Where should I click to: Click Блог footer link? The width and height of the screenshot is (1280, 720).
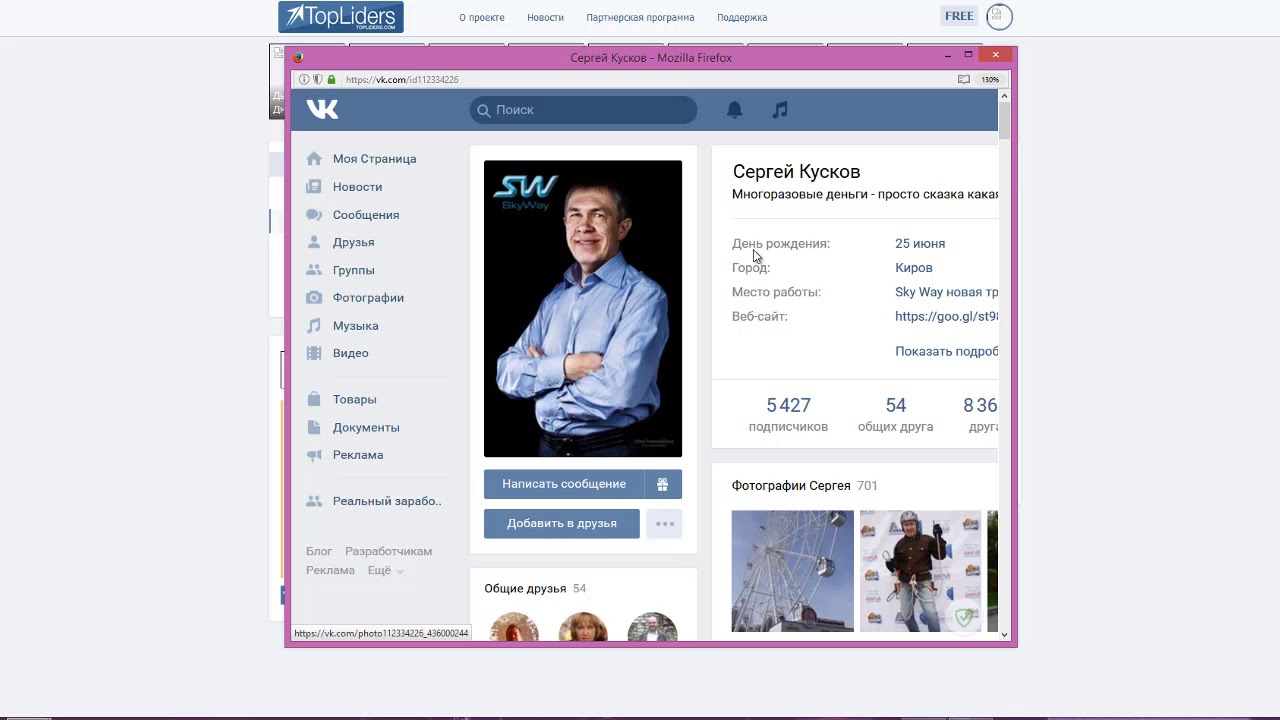click(x=319, y=551)
